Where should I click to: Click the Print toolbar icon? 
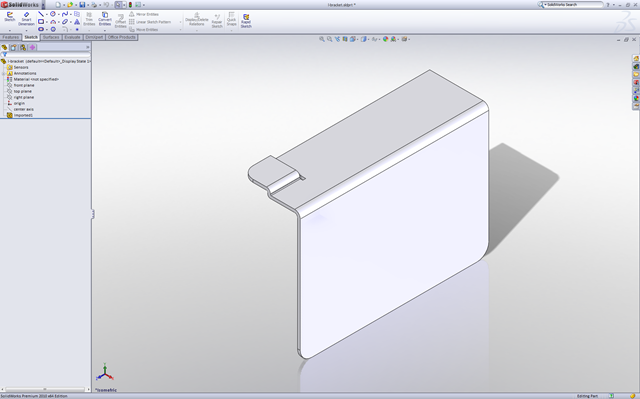click(94, 5)
